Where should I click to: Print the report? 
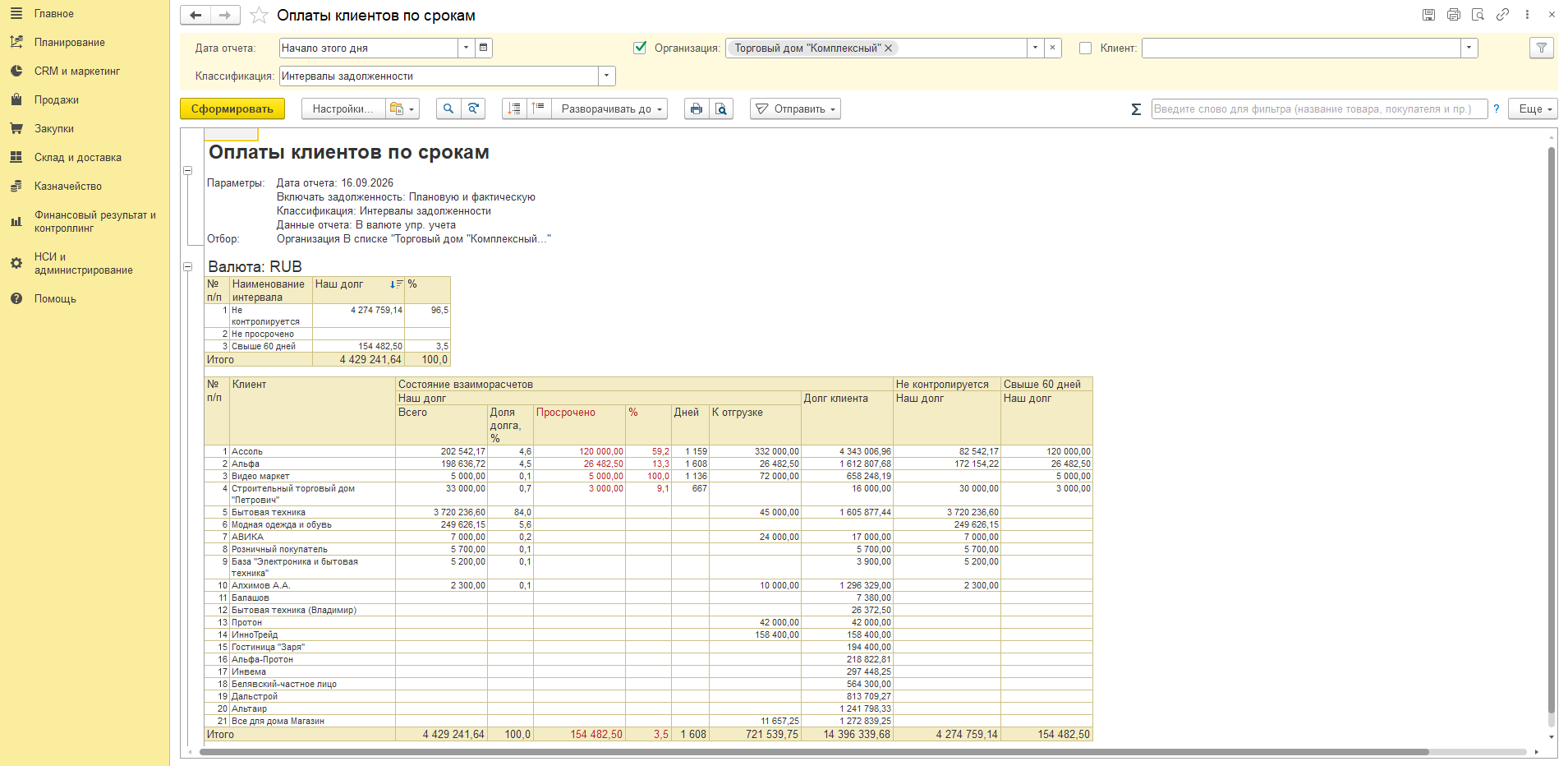[x=697, y=108]
